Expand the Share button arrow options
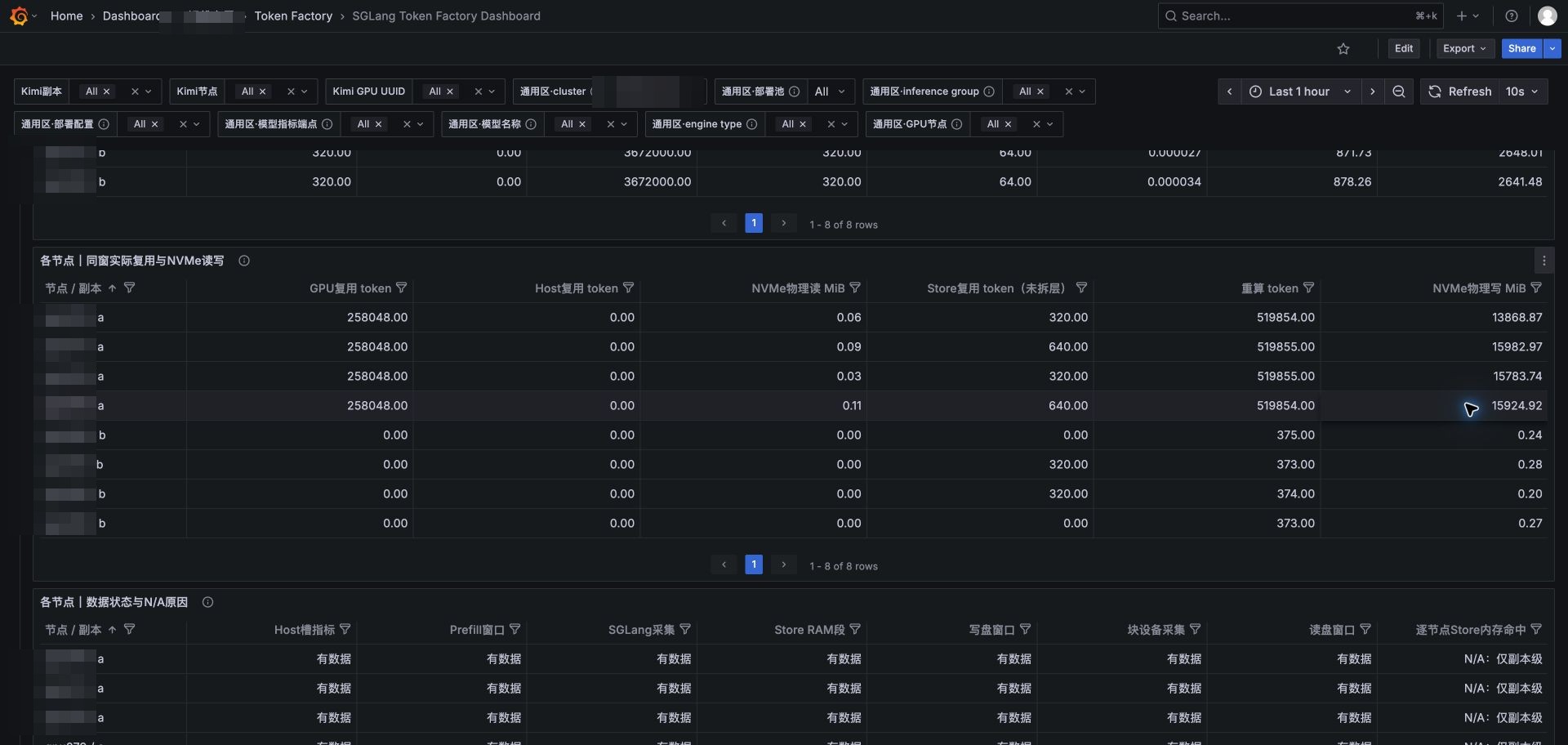Viewport: 1568px width, 745px height. pyautogui.click(x=1552, y=49)
